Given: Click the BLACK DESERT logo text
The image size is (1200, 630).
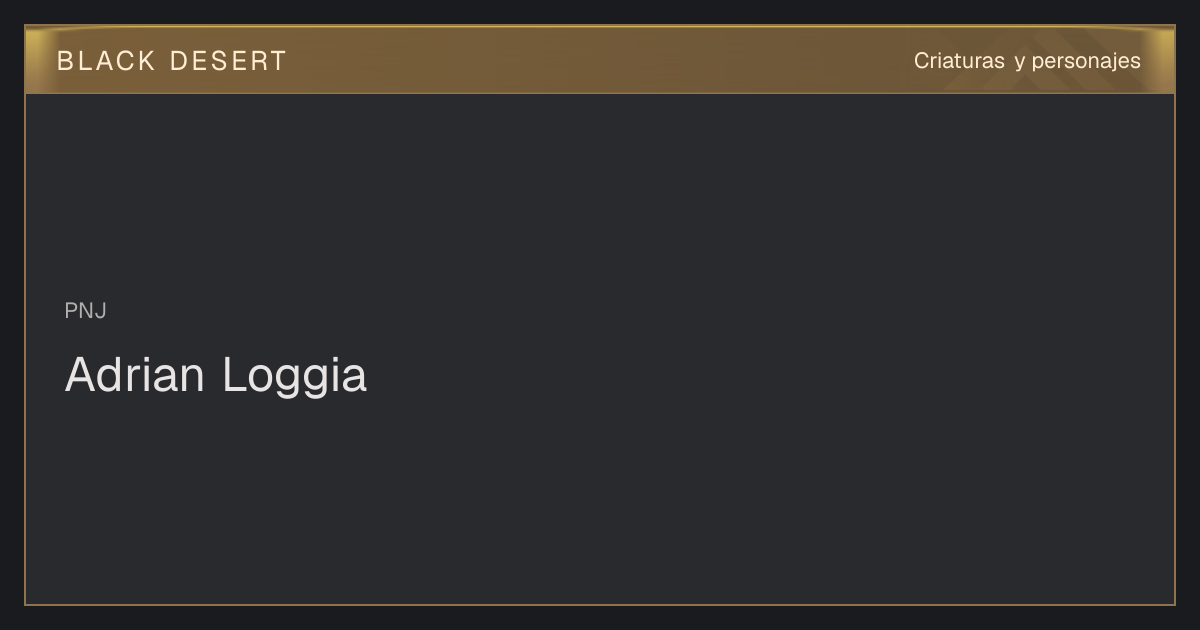Looking at the screenshot, I should (172, 61).
